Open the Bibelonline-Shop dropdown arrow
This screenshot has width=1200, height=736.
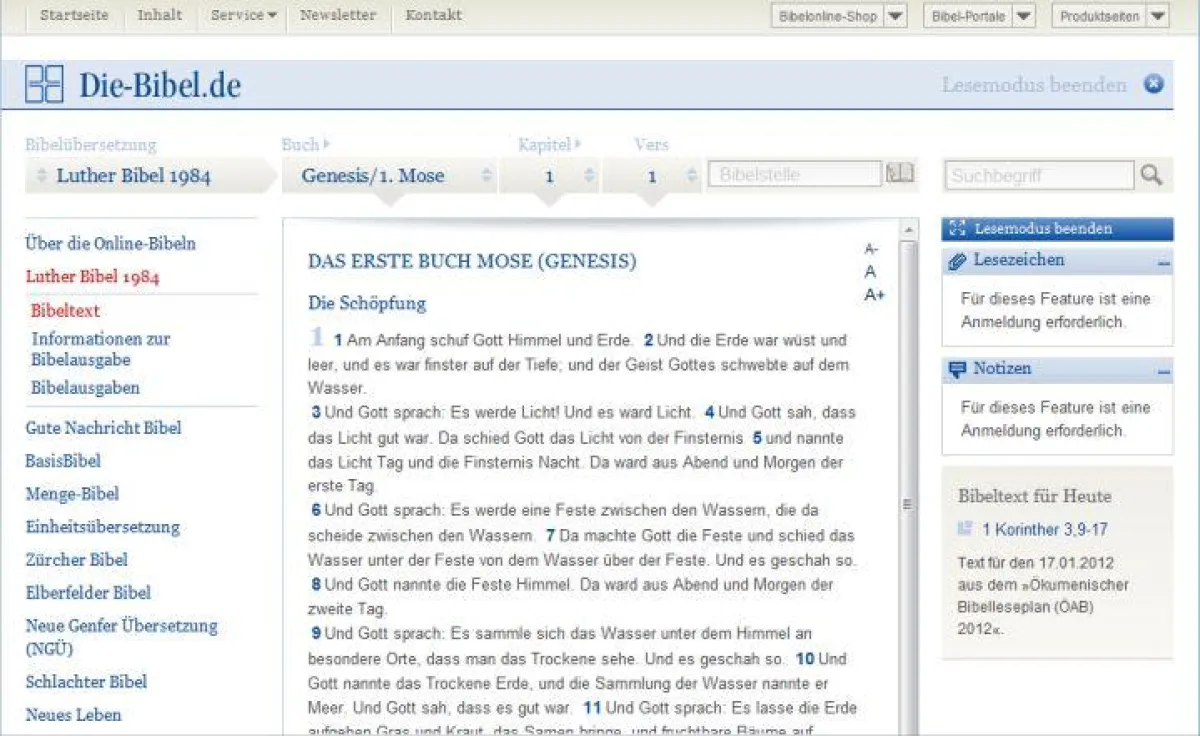pos(896,16)
